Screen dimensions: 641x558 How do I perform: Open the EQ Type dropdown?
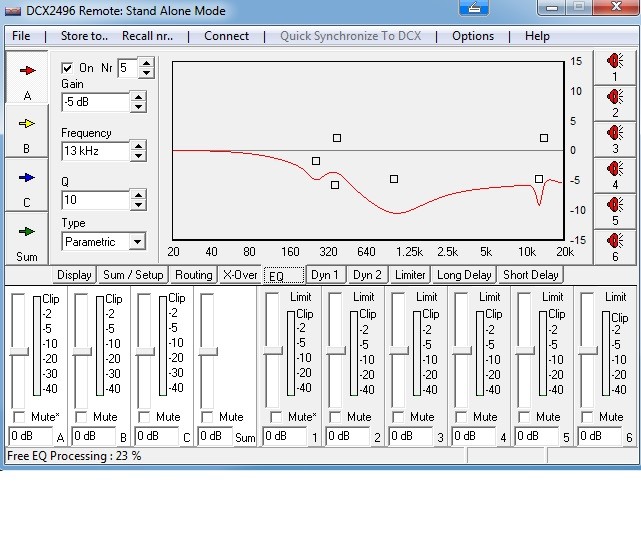[138, 242]
